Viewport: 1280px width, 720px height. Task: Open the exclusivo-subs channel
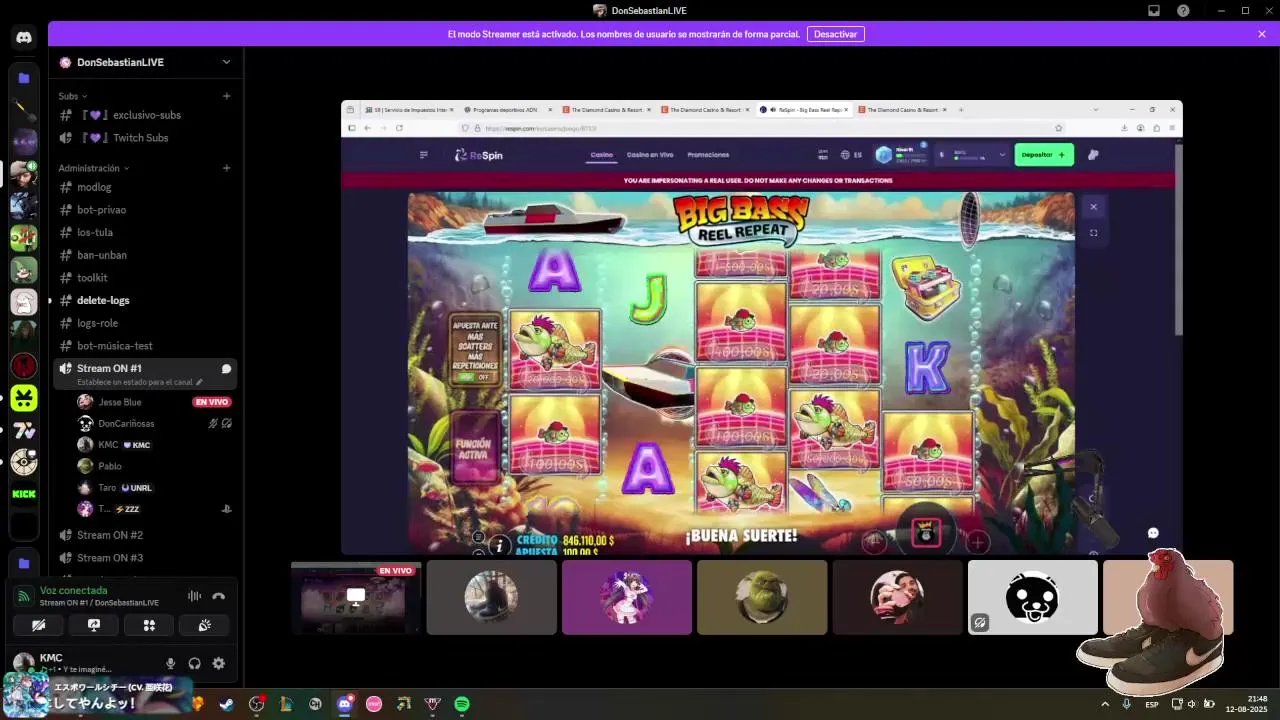click(x=145, y=115)
